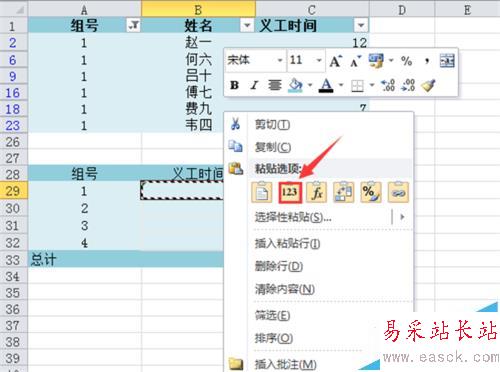Apply comma style in mini toolbar

[x=427, y=61]
